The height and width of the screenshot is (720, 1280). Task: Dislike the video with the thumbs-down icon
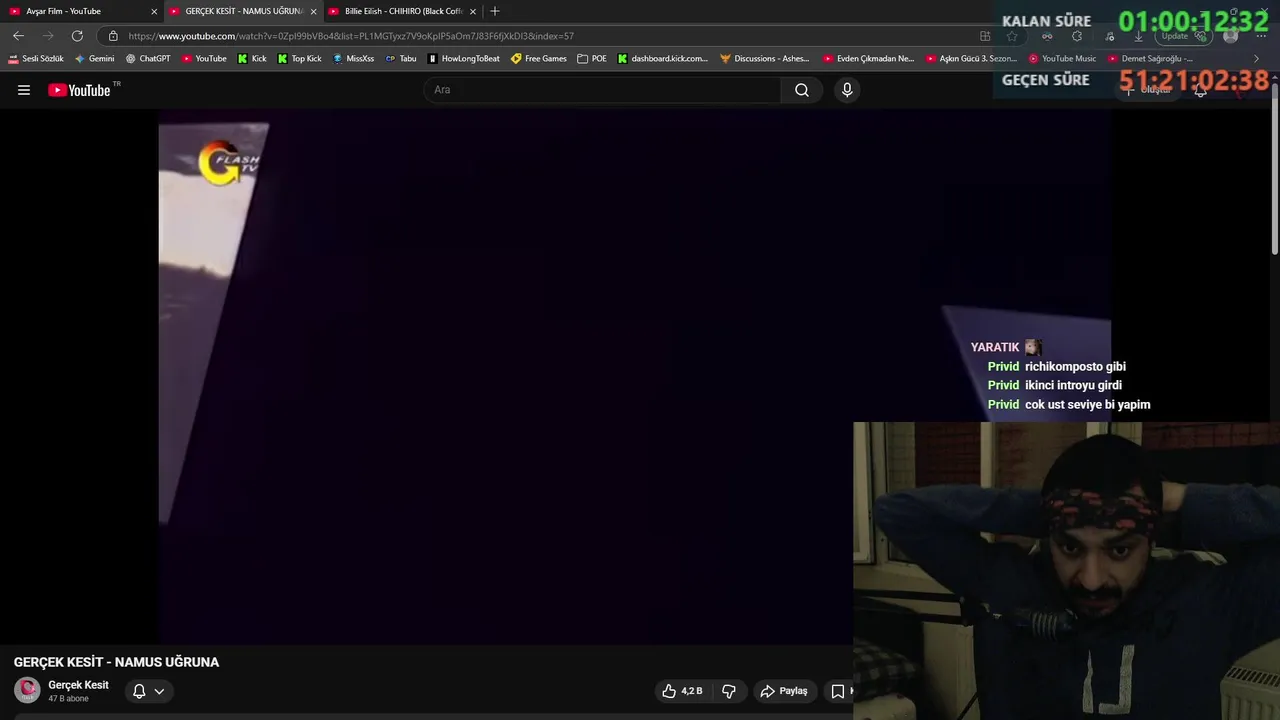coord(729,691)
